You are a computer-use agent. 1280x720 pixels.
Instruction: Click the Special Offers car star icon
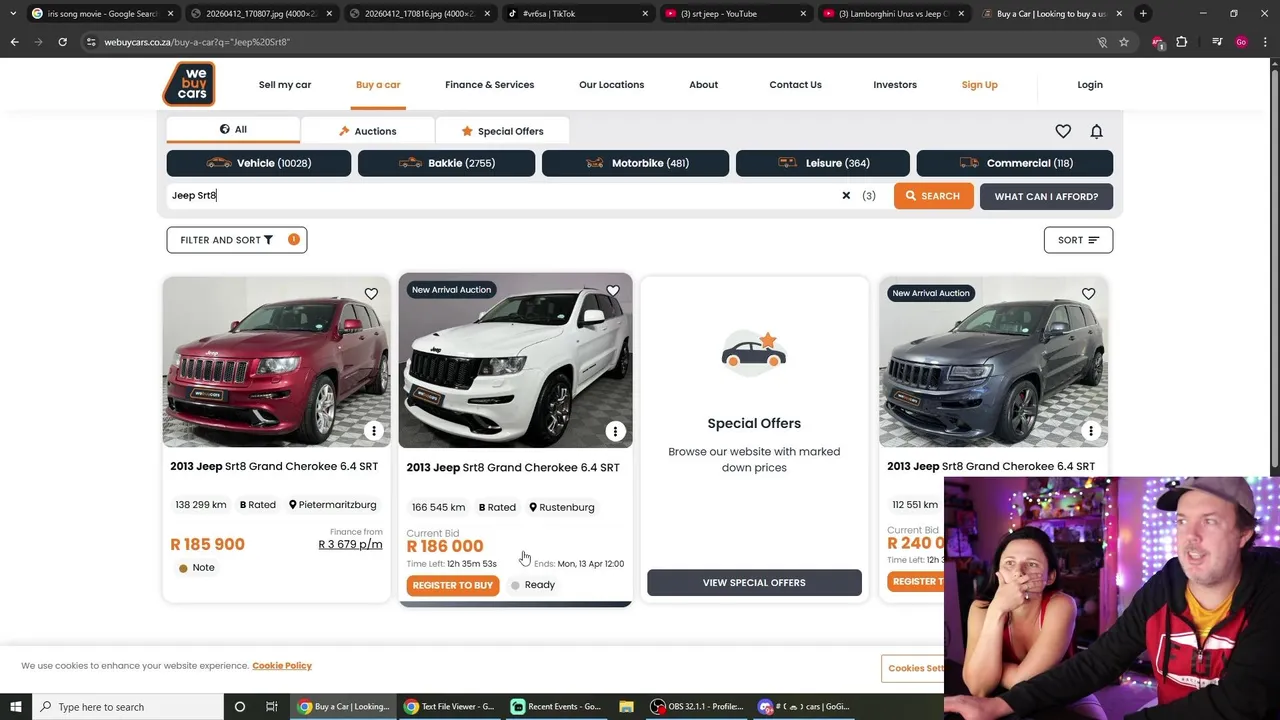754,353
